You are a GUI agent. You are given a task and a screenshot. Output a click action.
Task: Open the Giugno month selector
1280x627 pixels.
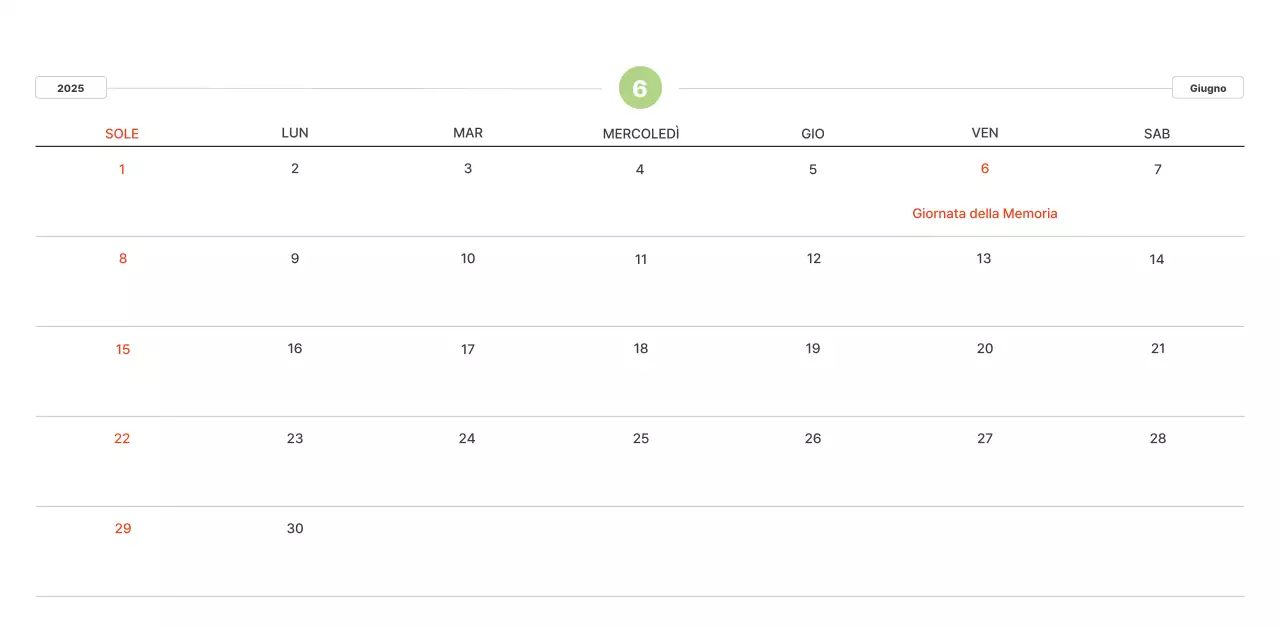[x=1207, y=88]
